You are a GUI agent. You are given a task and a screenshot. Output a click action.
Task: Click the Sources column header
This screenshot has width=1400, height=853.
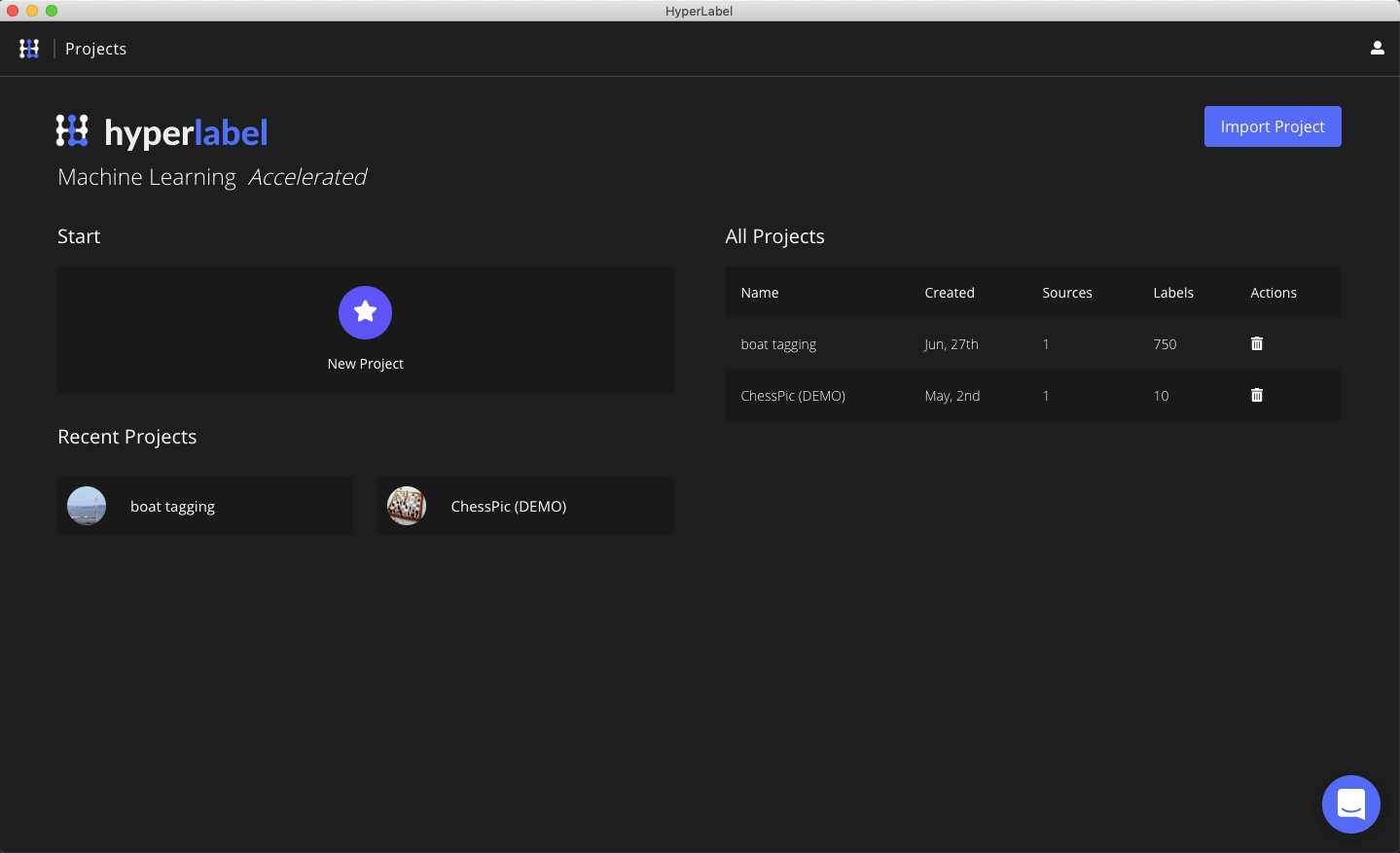point(1066,293)
